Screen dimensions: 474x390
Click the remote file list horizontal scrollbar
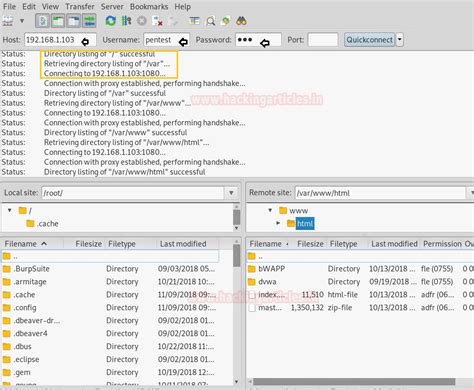354,382
